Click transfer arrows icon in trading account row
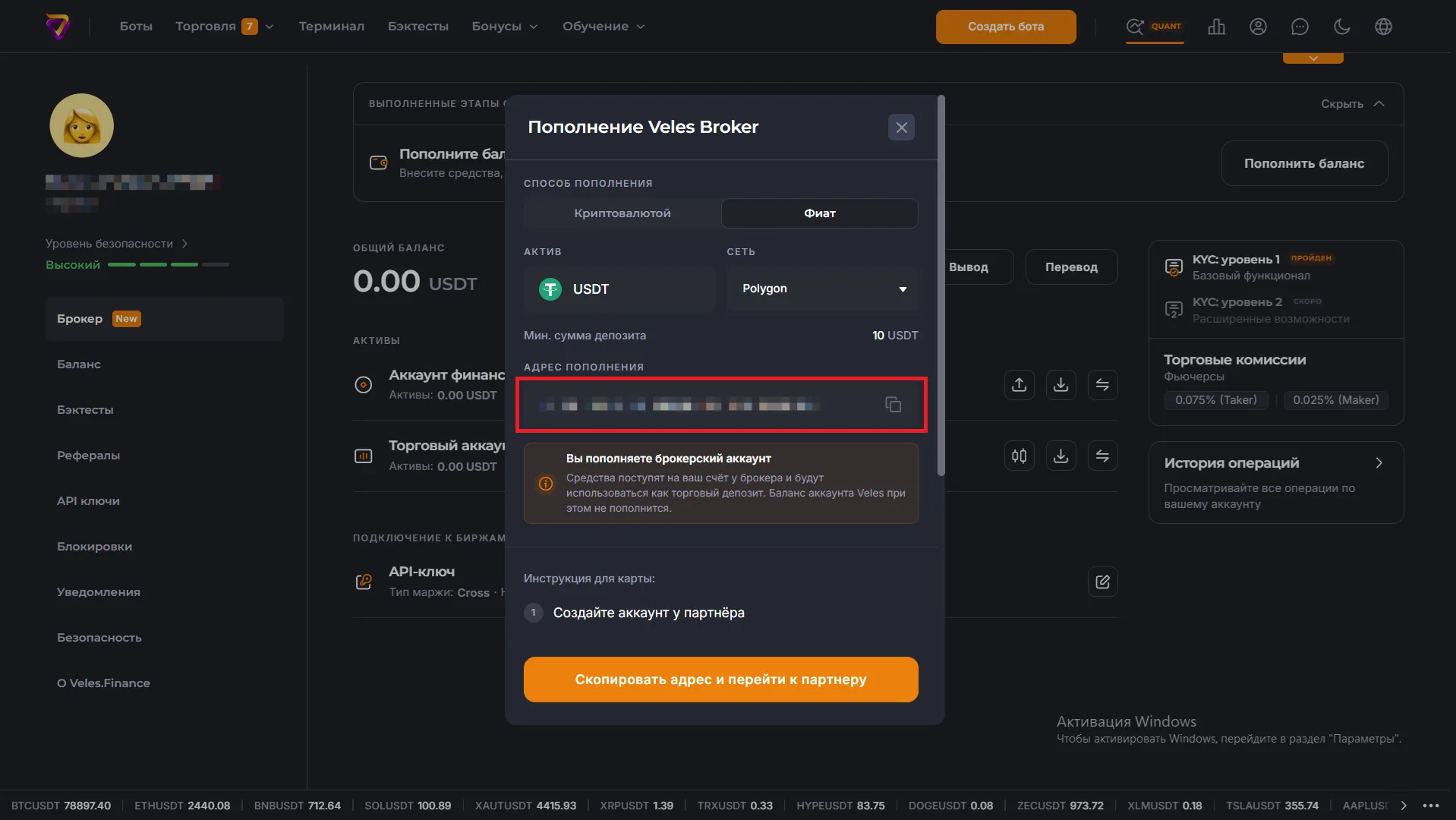Image resolution: width=1456 pixels, height=820 pixels. [x=1102, y=456]
